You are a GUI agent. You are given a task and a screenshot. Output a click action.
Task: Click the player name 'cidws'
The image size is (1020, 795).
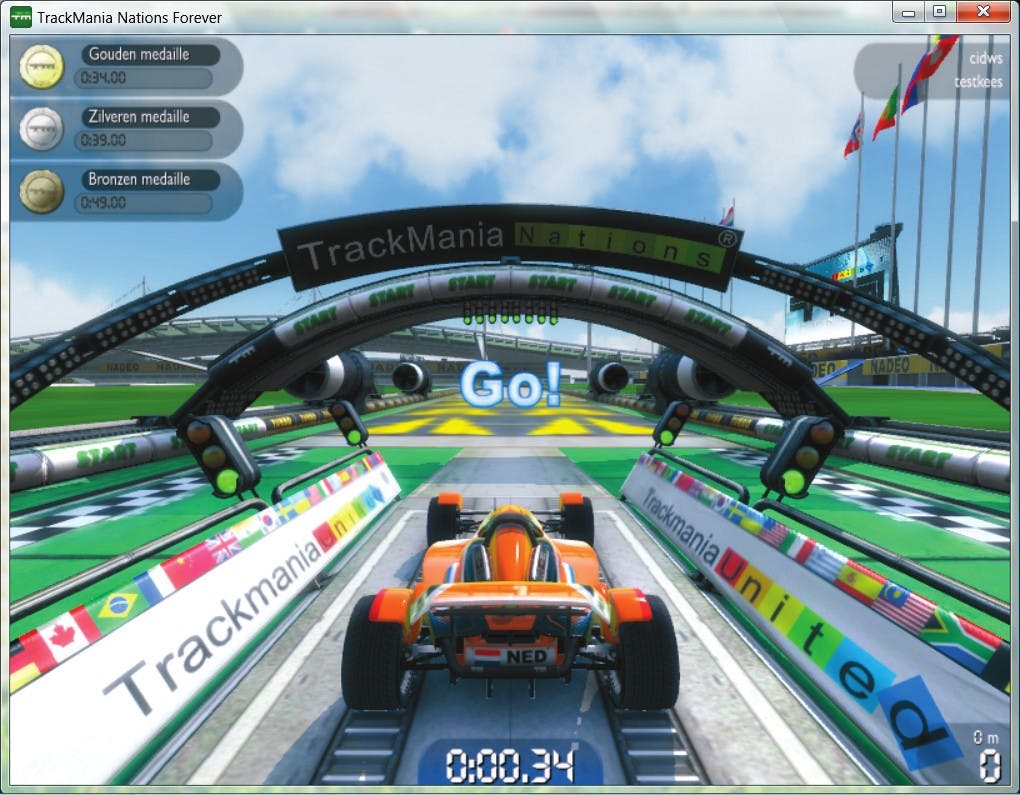[986, 58]
